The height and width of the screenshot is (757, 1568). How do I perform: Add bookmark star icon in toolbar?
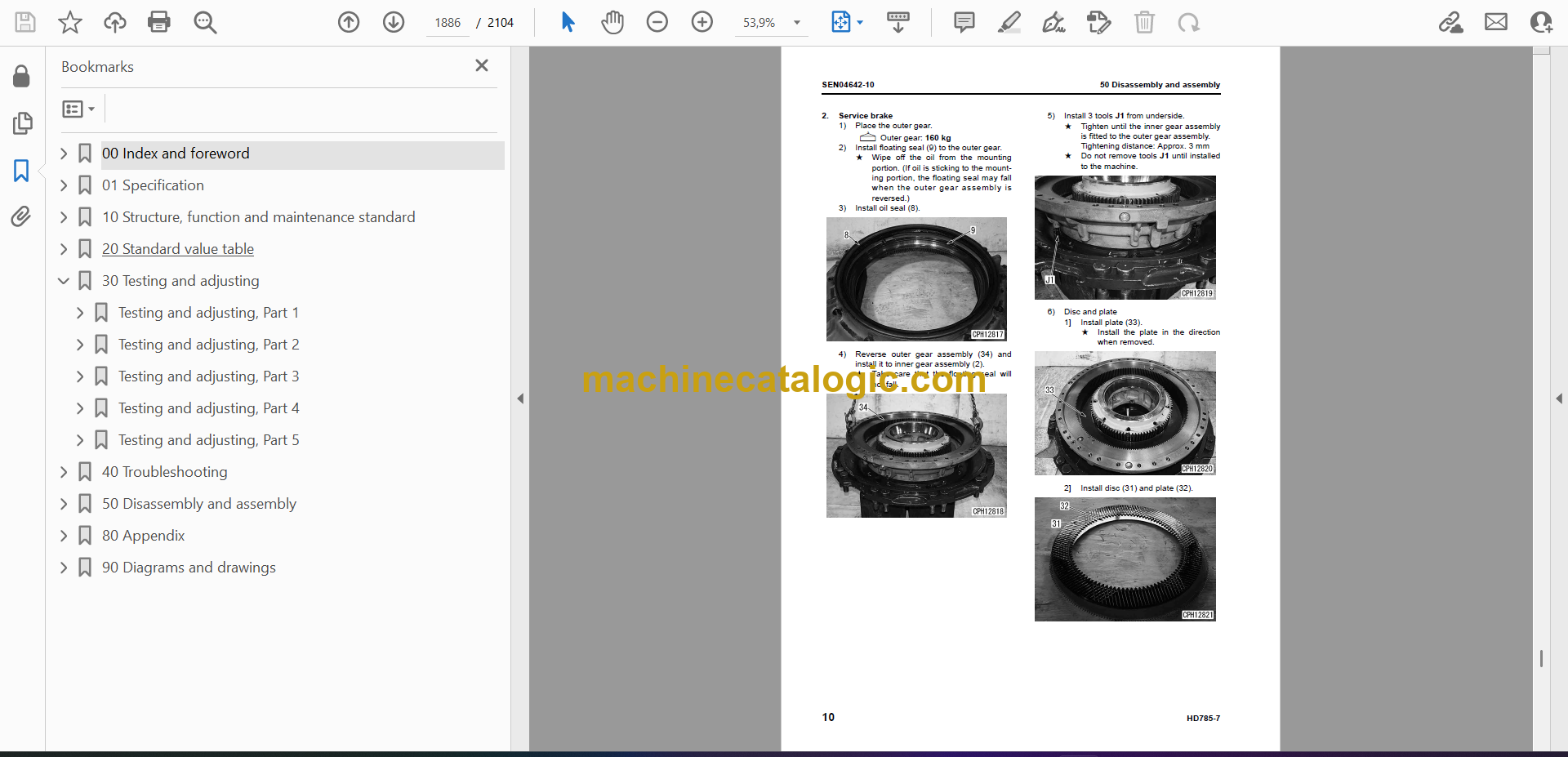70,22
